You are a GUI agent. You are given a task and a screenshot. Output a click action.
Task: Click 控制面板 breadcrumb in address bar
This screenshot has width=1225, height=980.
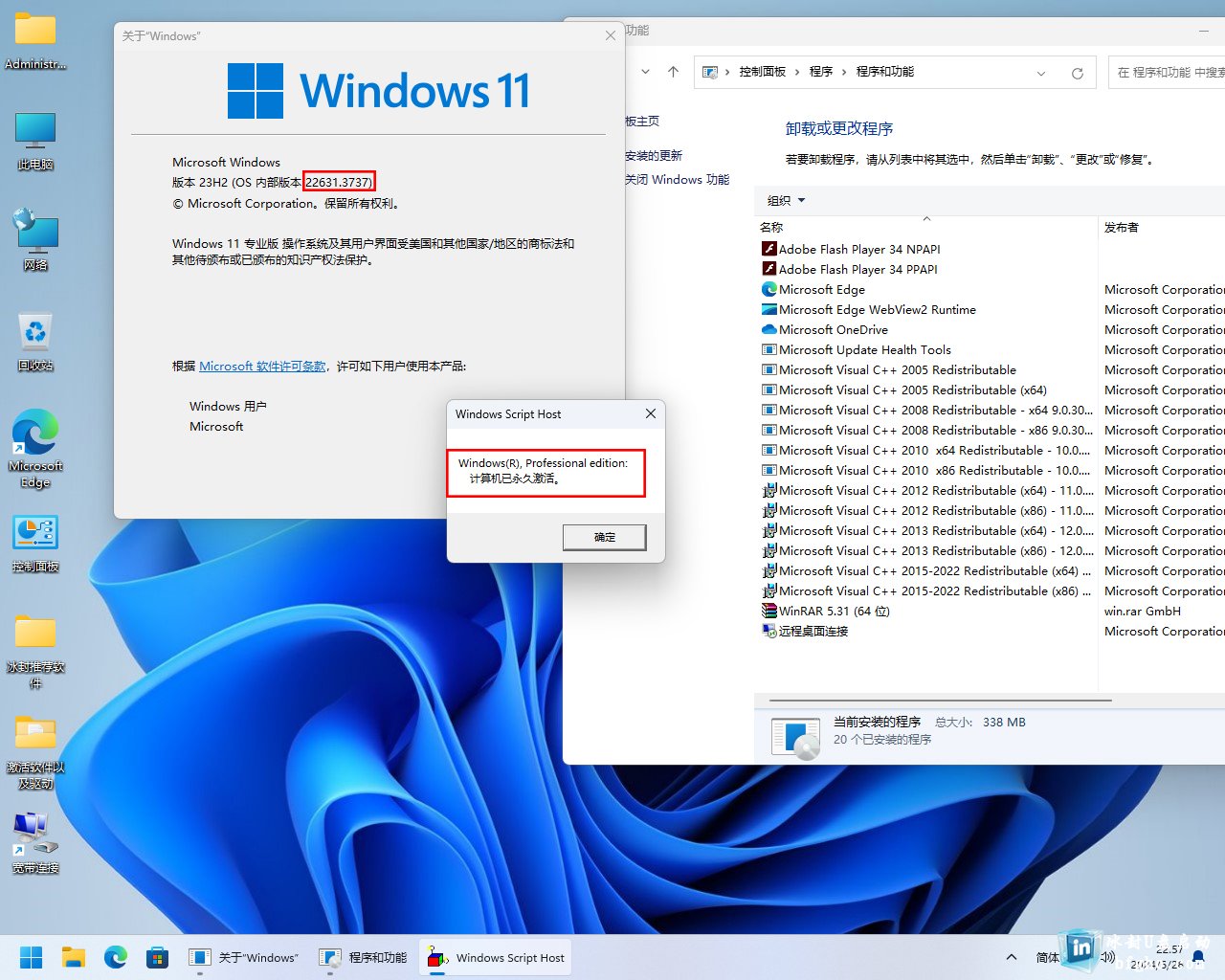click(763, 72)
